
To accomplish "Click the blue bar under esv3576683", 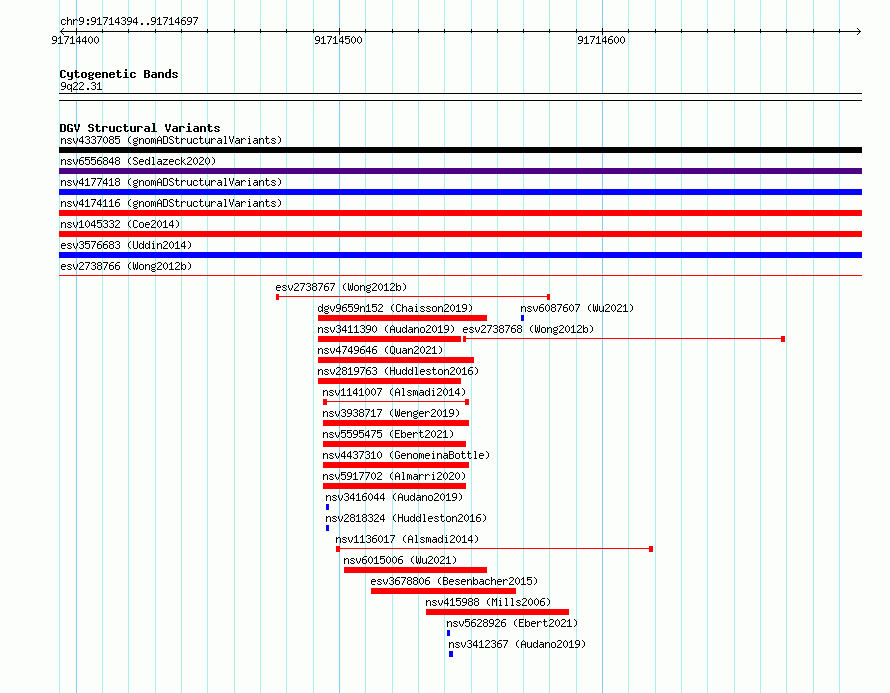I will point(460,255).
